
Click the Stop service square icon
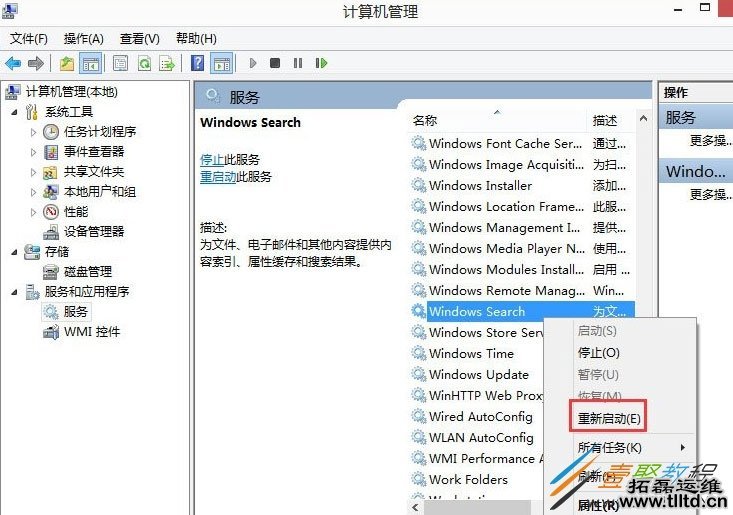[275, 63]
